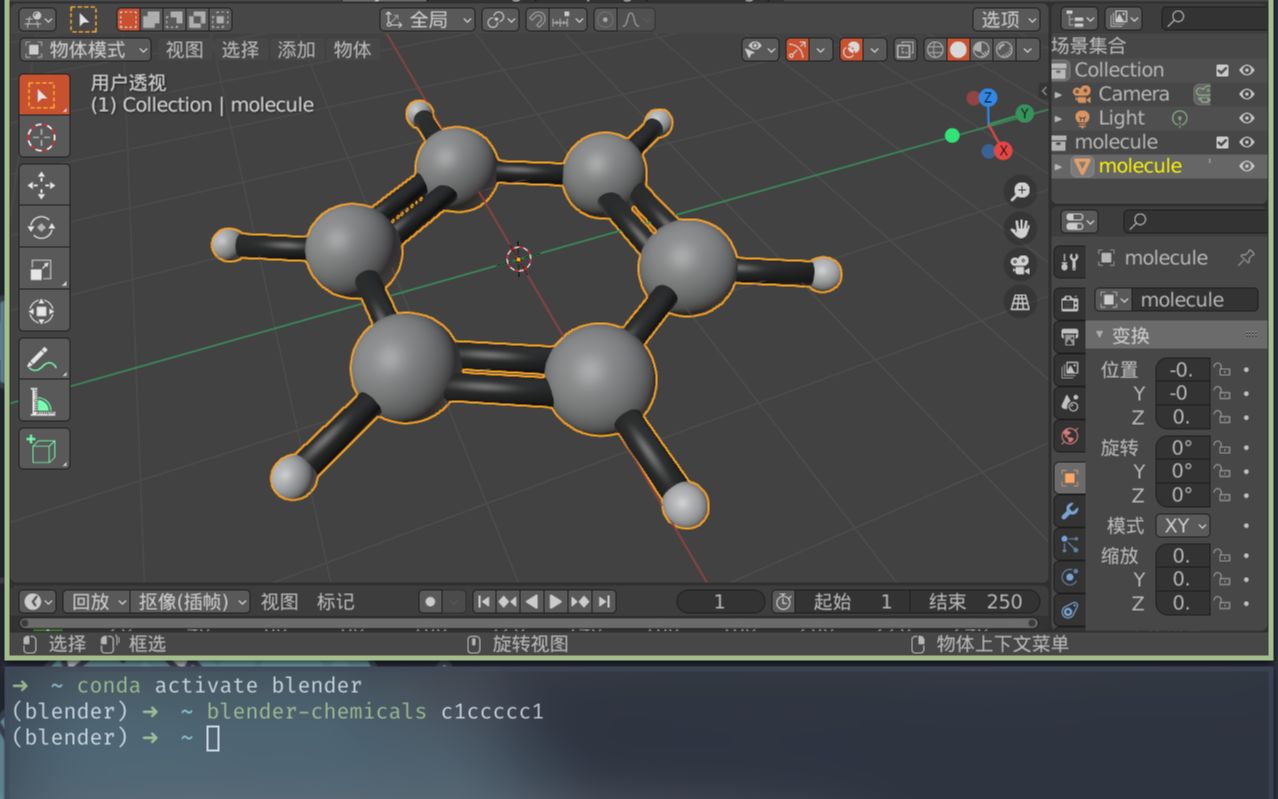The width and height of the screenshot is (1278, 799).
Task: Toggle visibility of the Collection in outliner
Action: tap(1246, 69)
